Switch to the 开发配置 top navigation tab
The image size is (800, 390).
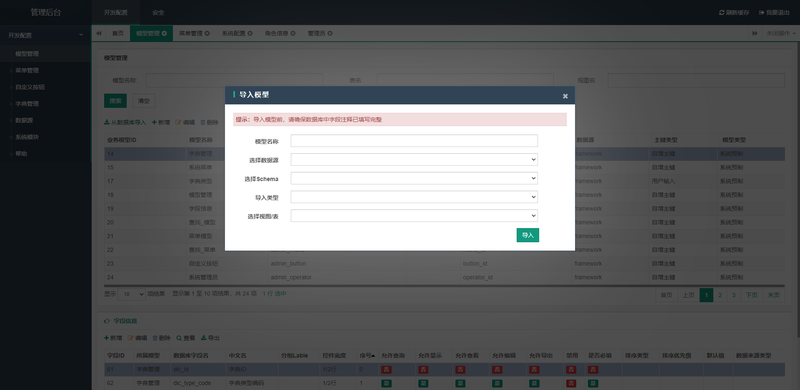116,12
